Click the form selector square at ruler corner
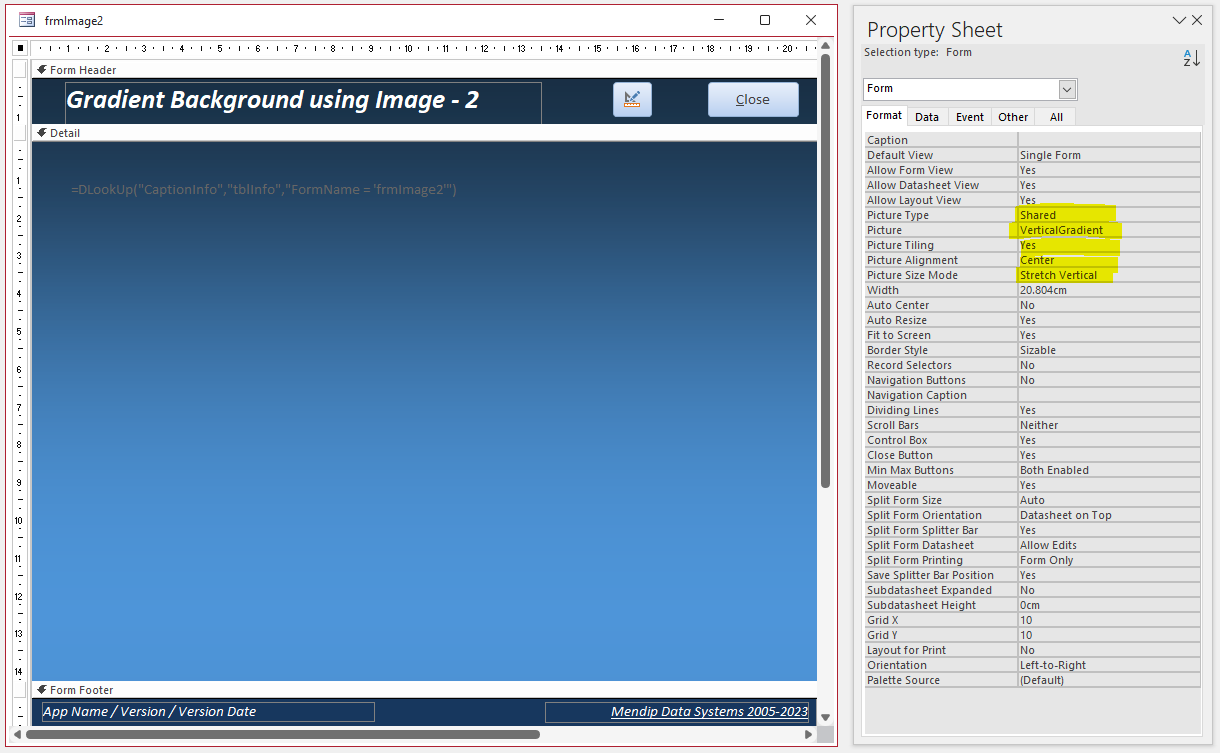This screenshot has width=1220, height=753. 20,47
